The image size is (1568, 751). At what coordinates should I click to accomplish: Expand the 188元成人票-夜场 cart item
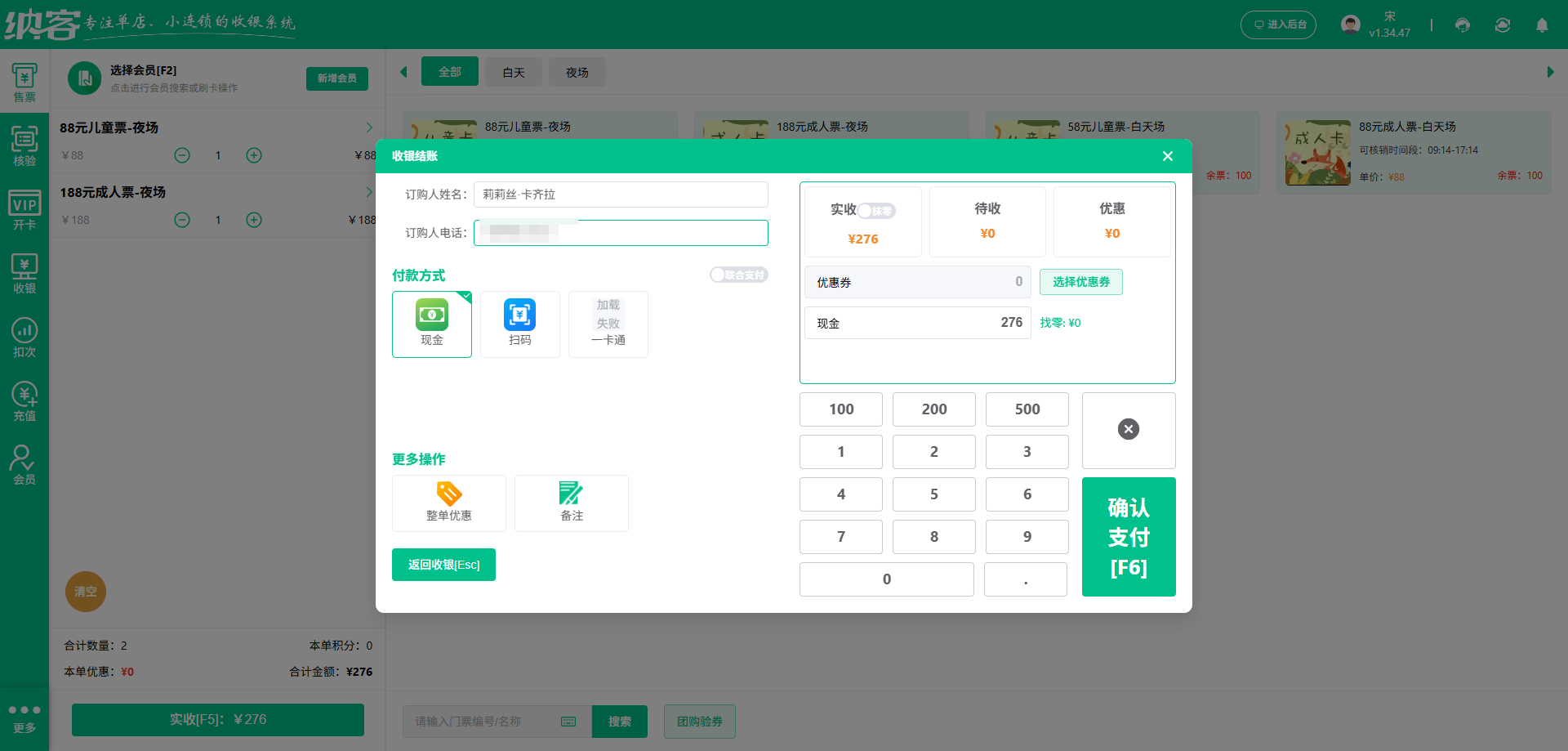click(368, 192)
